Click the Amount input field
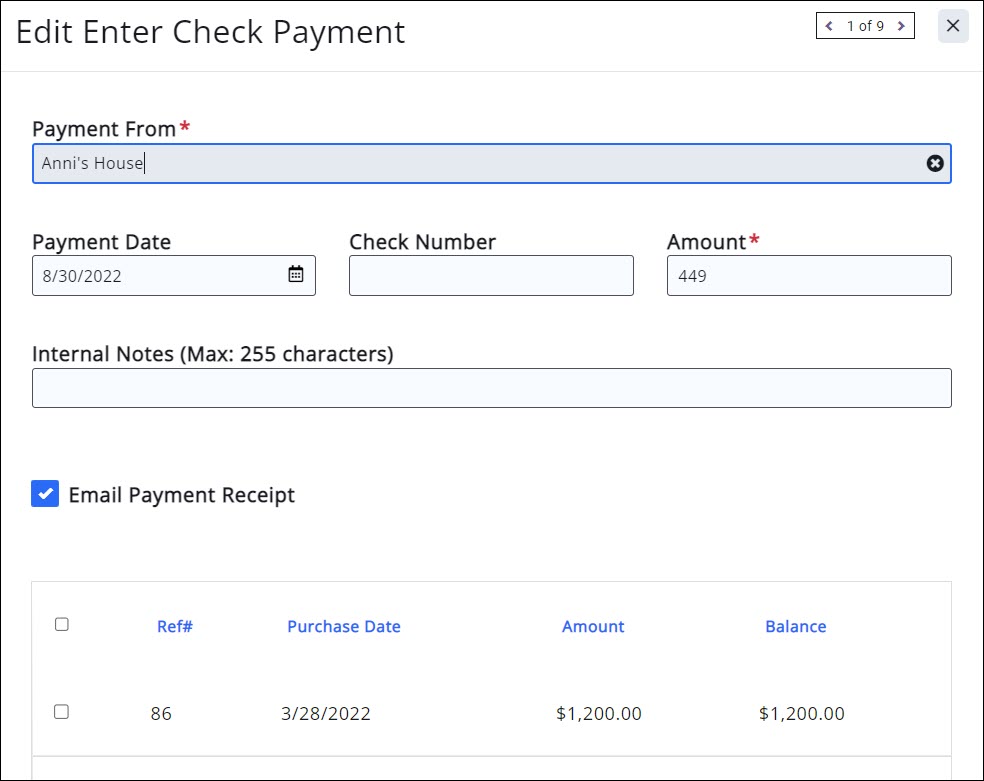This screenshot has width=984, height=781. coord(808,275)
